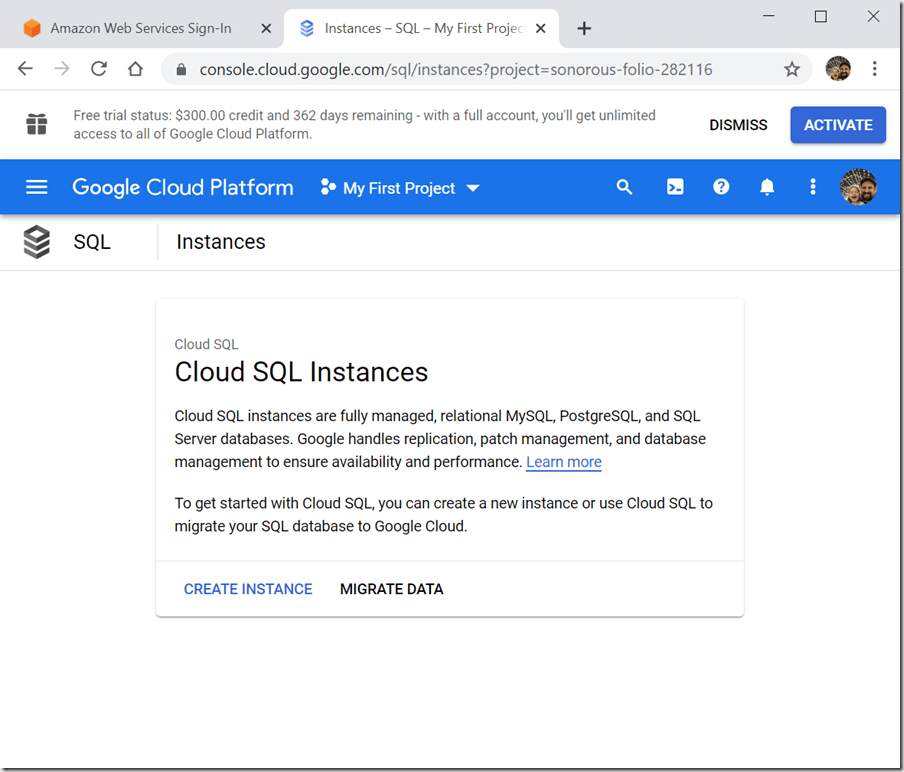Open the three-dot settings menu in header
Viewport: 904px width, 772px height.
(813, 187)
